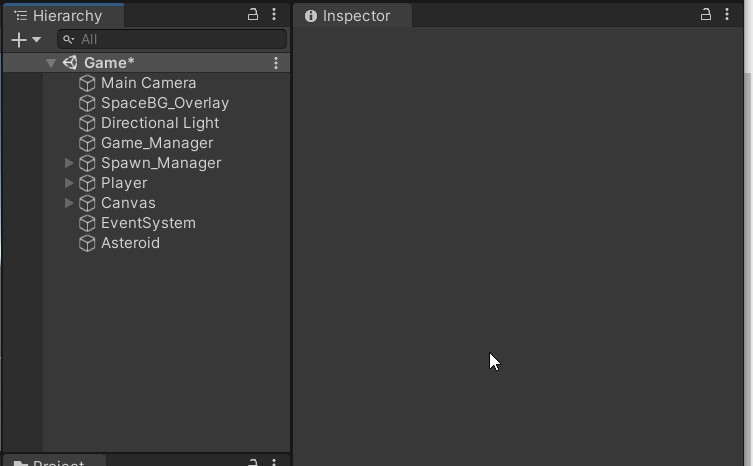Select the Game_Manager object
The height and width of the screenshot is (466, 753).
click(x=156, y=143)
